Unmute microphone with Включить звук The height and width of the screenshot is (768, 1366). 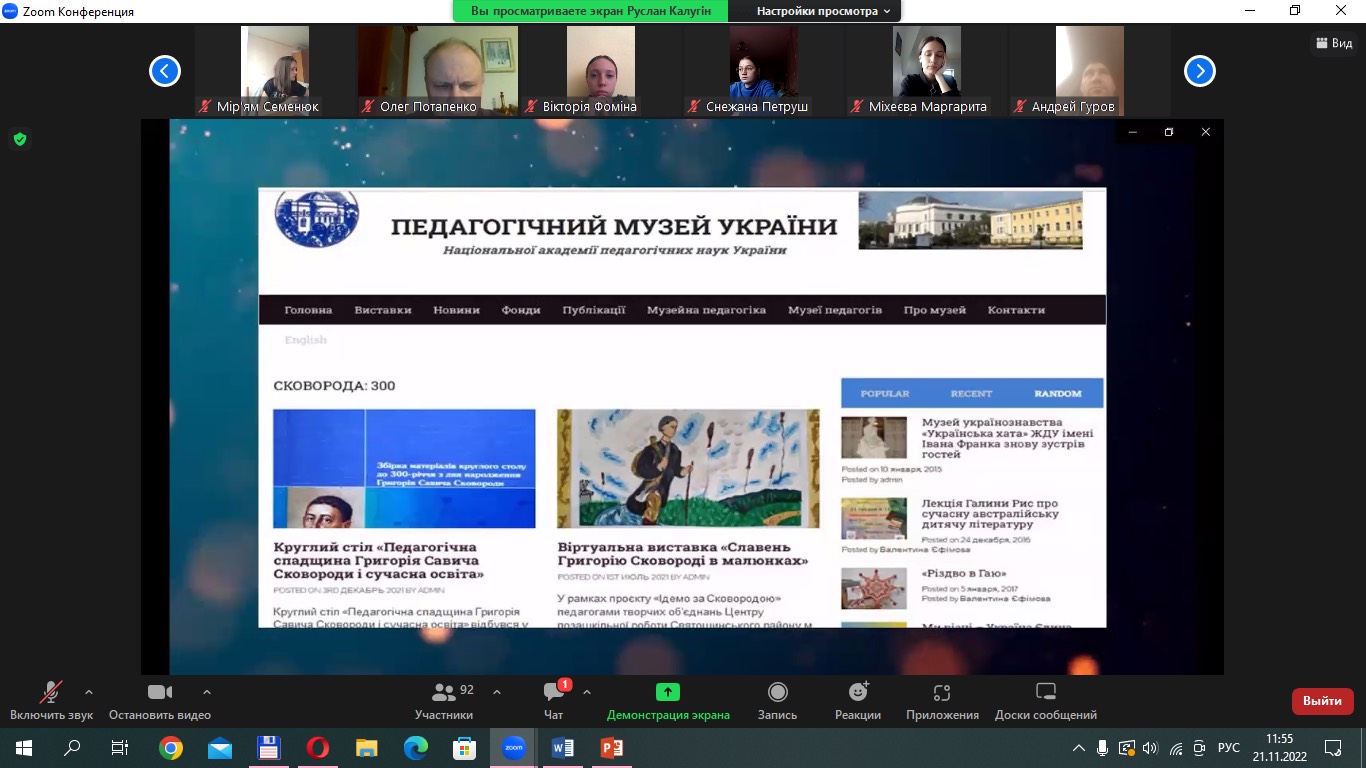(x=50, y=692)
